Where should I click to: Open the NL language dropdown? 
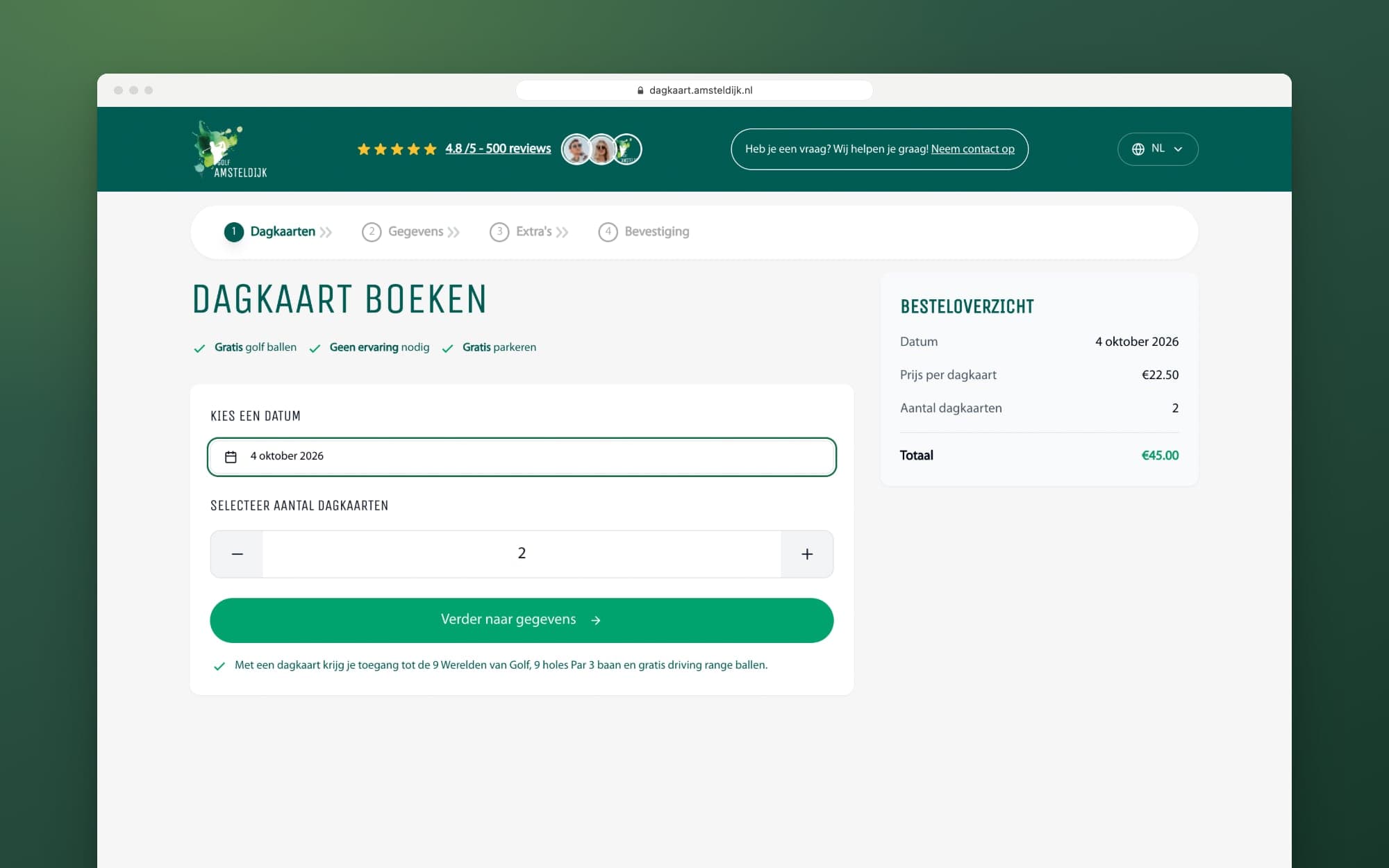coord(1158,149)
